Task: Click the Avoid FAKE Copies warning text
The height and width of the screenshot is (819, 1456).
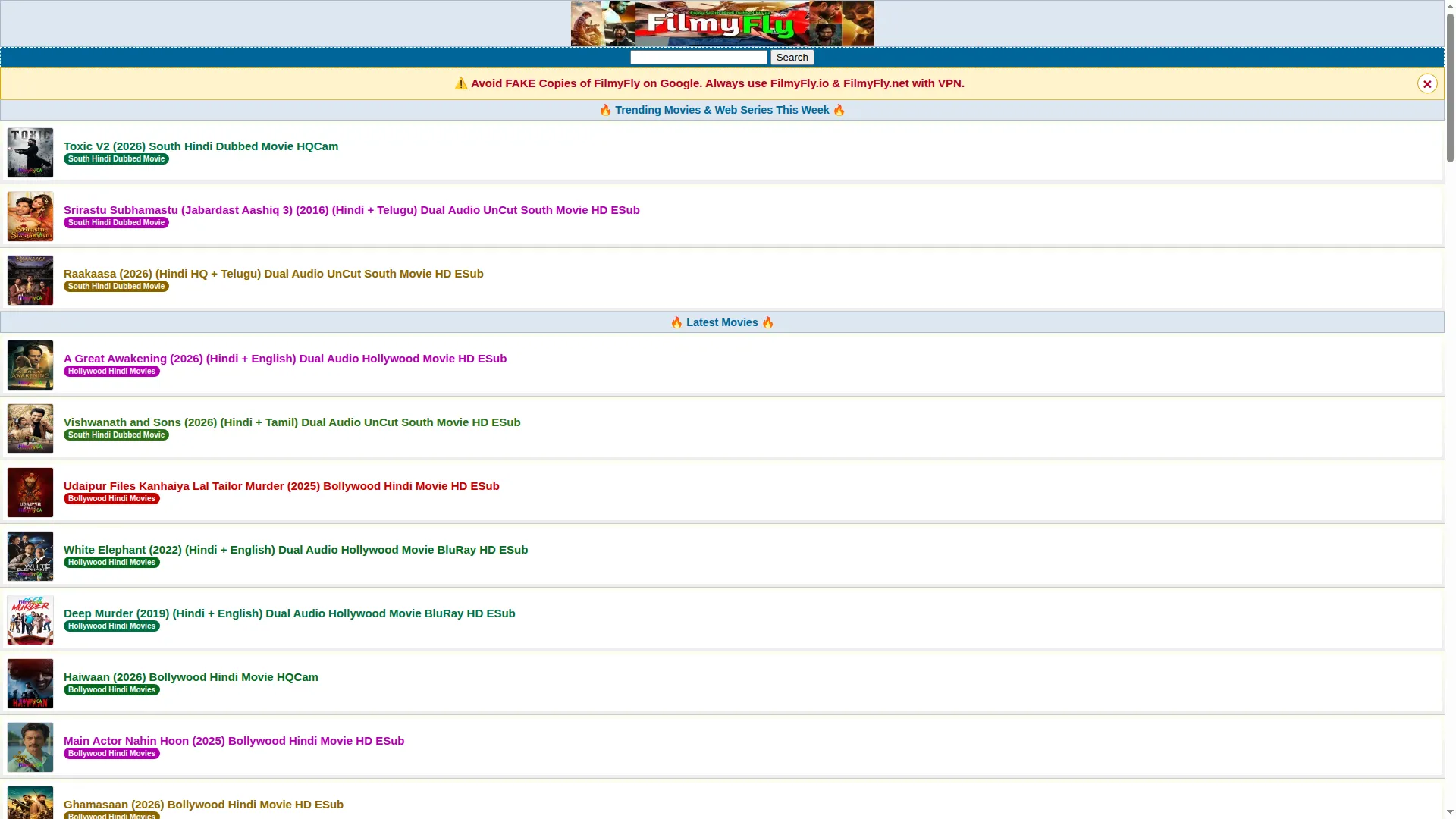Action: 710,83
